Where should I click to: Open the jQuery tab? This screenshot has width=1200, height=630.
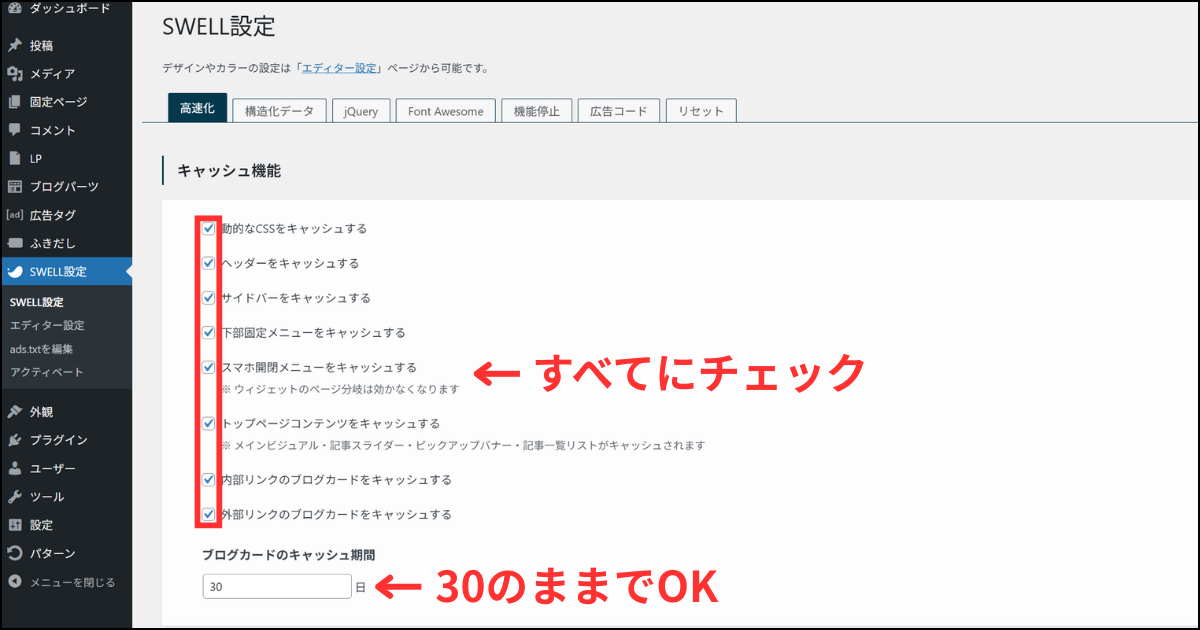point(361,111)
